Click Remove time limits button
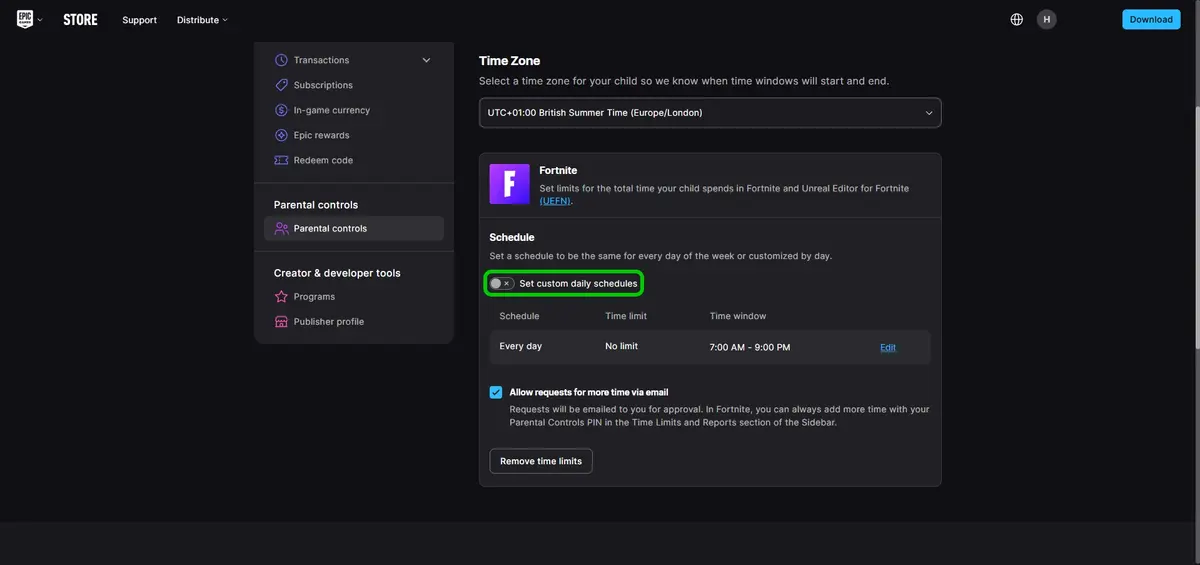 click(541, 461)
